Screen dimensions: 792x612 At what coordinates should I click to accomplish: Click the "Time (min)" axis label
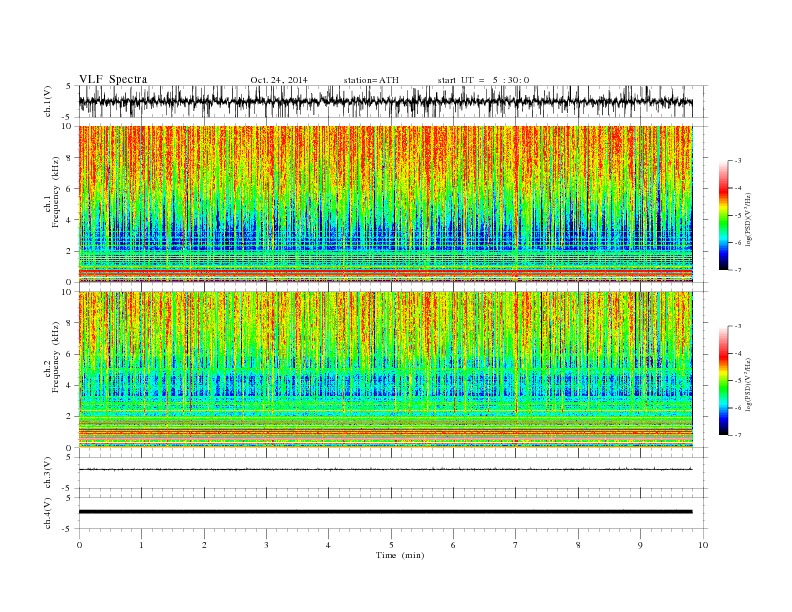click(400, 555)
